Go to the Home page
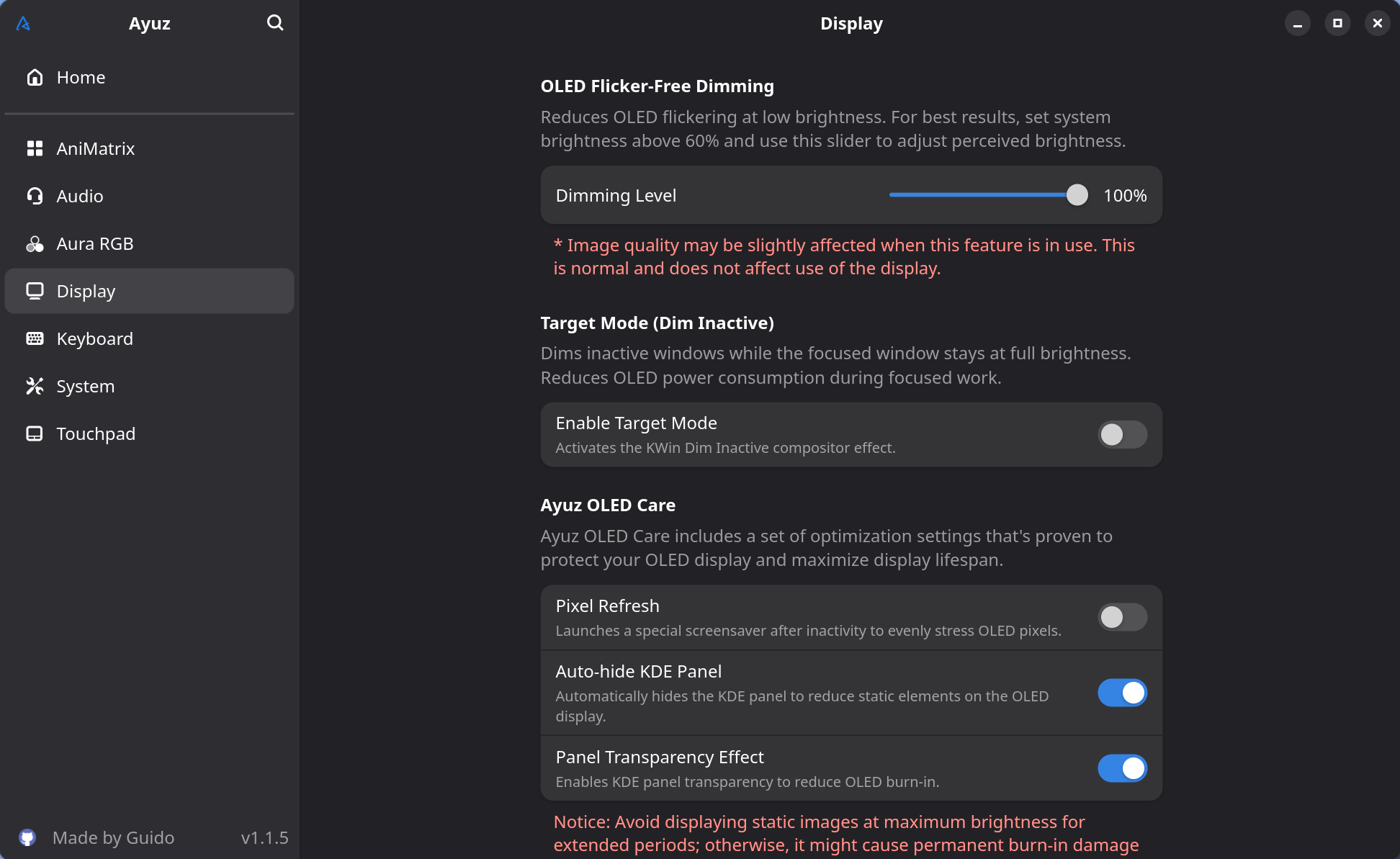 coord(149,77)
